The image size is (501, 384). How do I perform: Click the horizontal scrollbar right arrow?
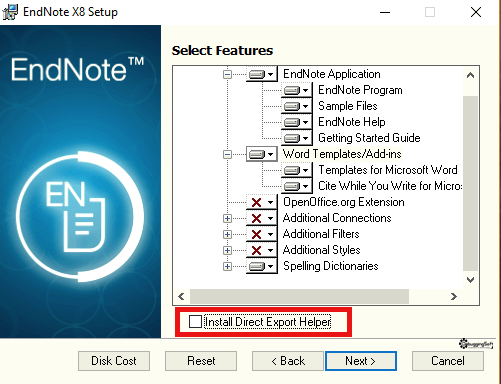point(454,296)
